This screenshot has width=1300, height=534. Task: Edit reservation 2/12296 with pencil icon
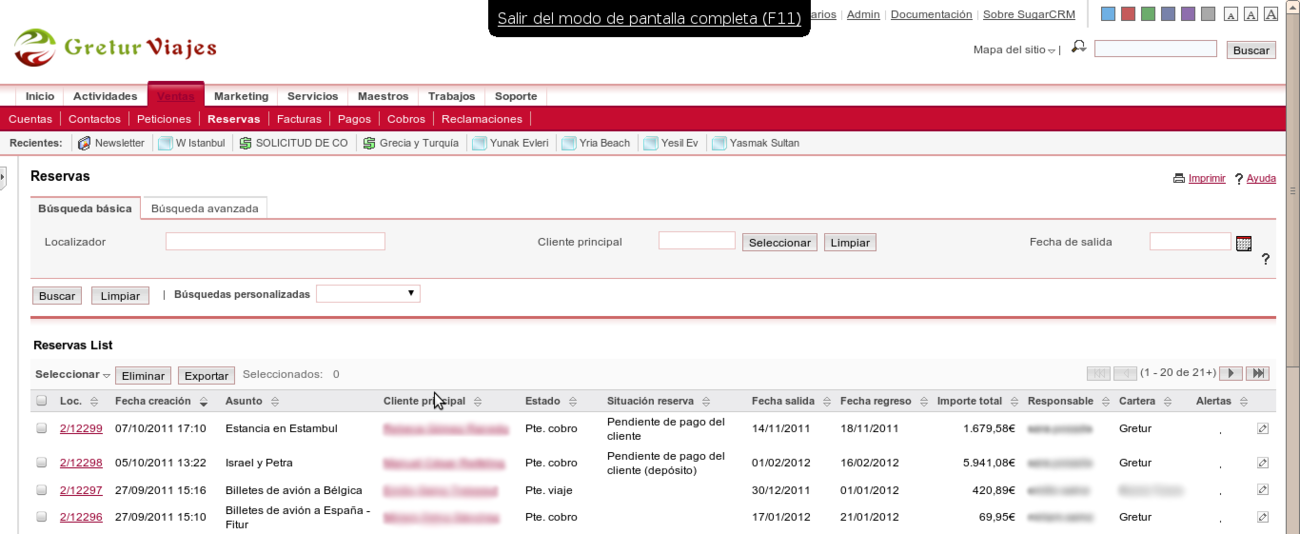[1263, 517]
